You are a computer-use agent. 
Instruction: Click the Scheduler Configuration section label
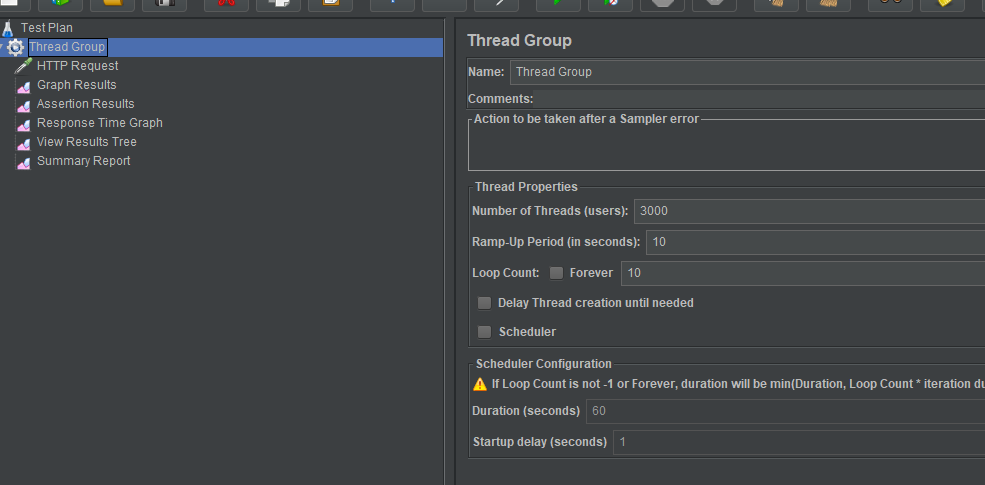tap(544, 364)
